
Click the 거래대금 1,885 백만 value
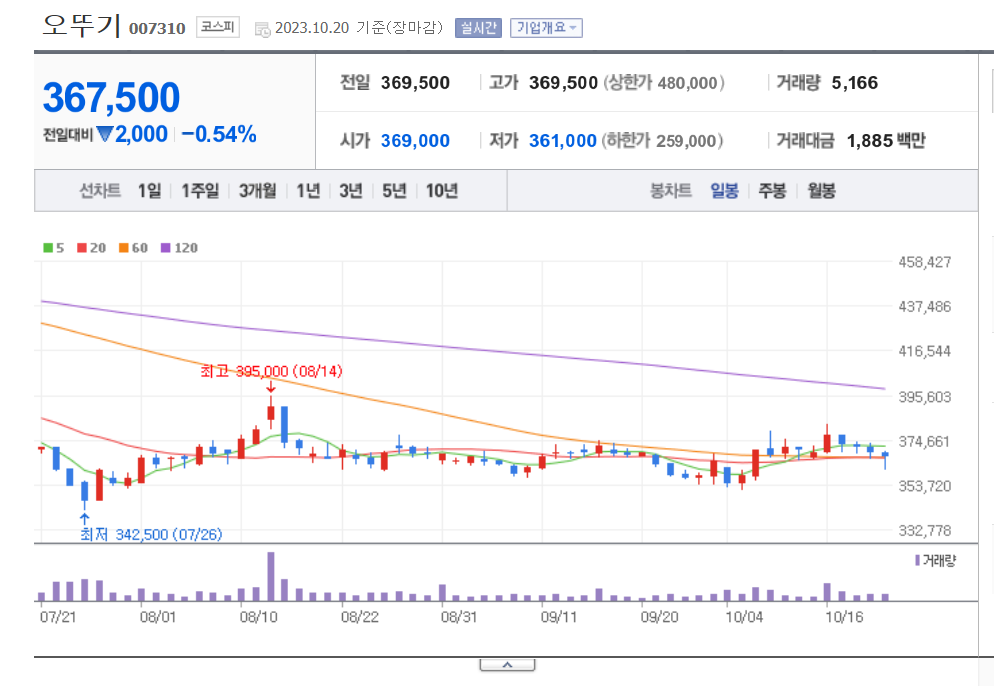pyautogui.click(x=886, y=141)
